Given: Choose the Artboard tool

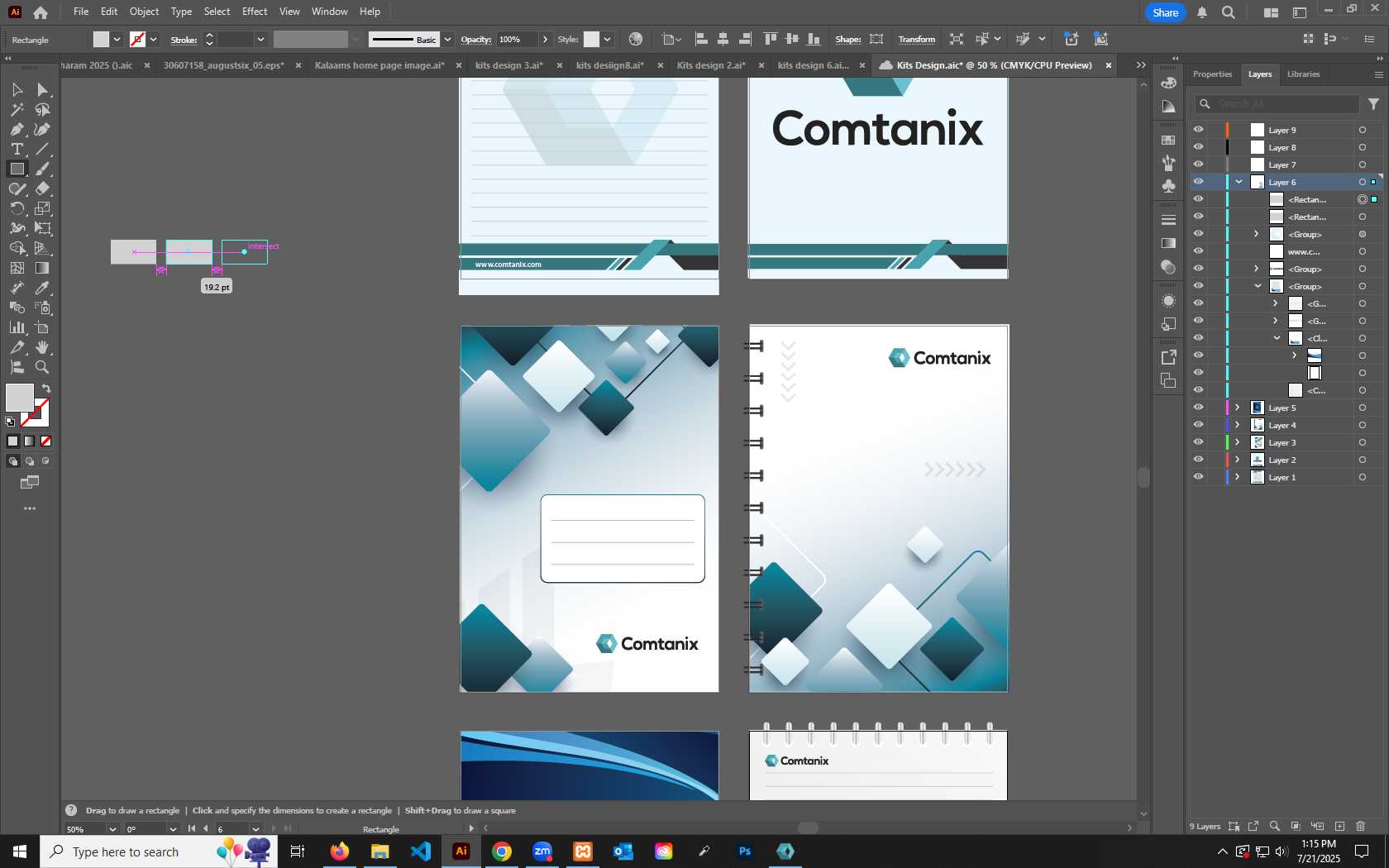Looking at the screenshot, I should coord(43,327).
